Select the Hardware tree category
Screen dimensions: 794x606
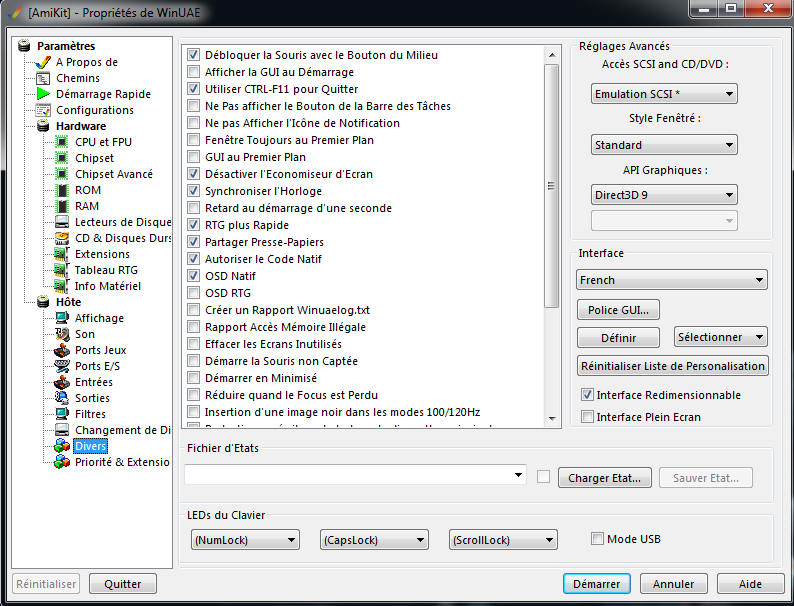(81, 126)
